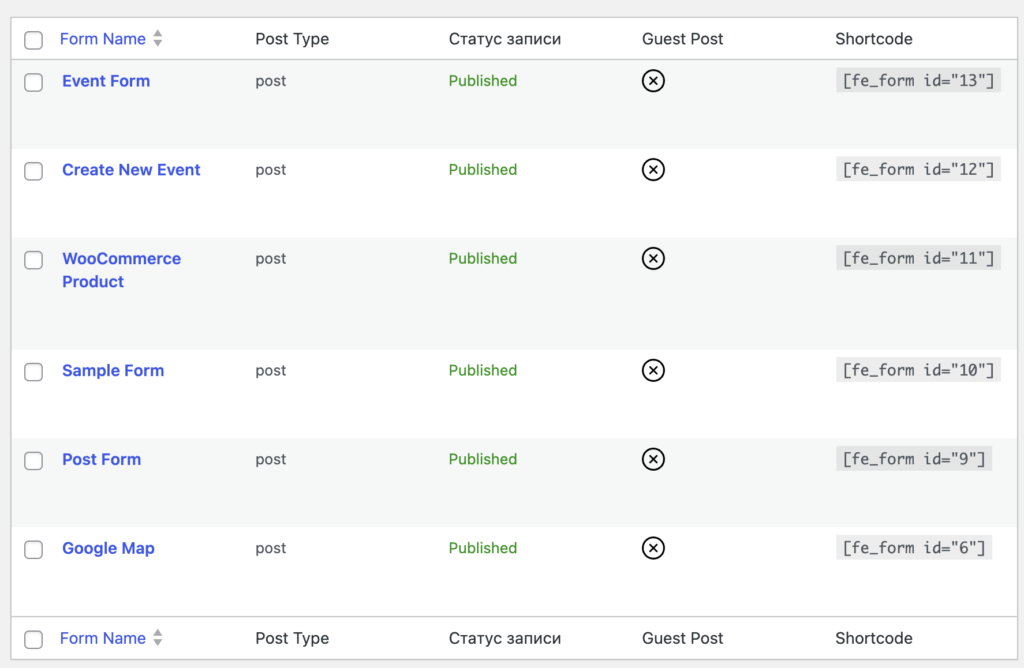
Task: Select the WooCommerce Product row checkbox
Action: tap(34, 260)
